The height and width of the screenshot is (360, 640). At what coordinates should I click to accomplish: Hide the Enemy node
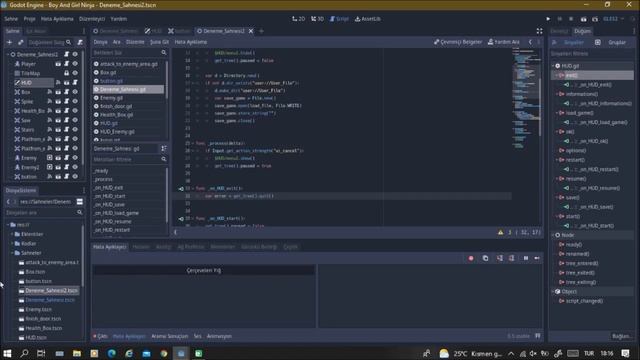tap(75, 158)
